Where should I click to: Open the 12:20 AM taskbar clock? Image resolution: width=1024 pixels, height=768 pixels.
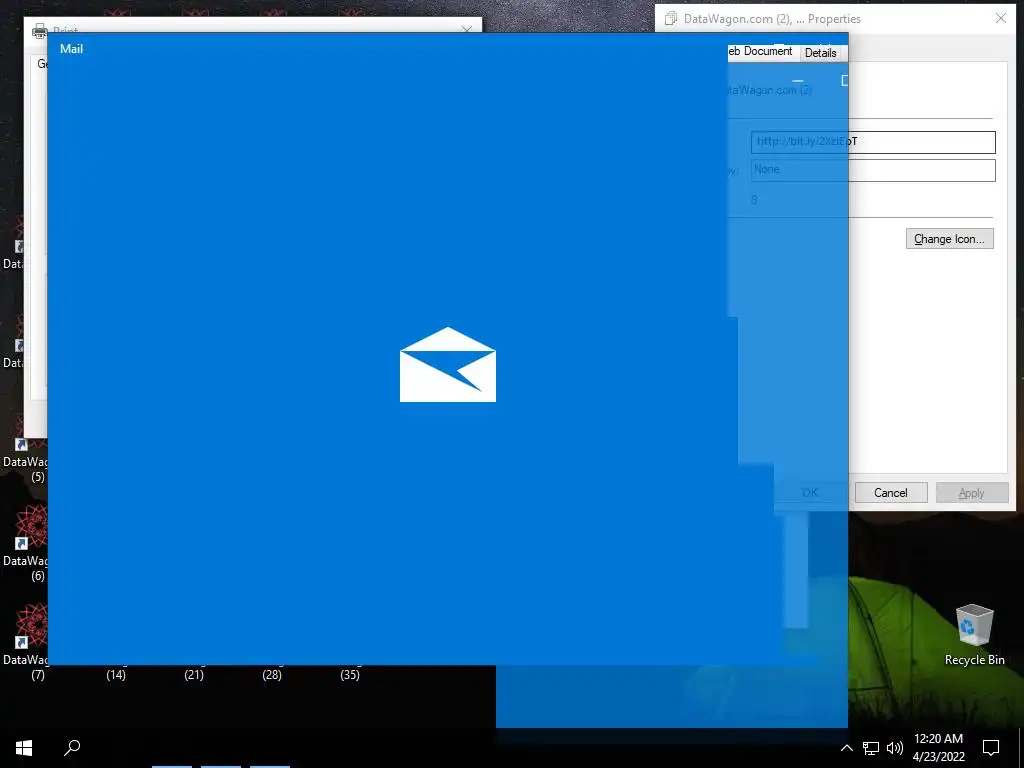(x=938, y=748)
